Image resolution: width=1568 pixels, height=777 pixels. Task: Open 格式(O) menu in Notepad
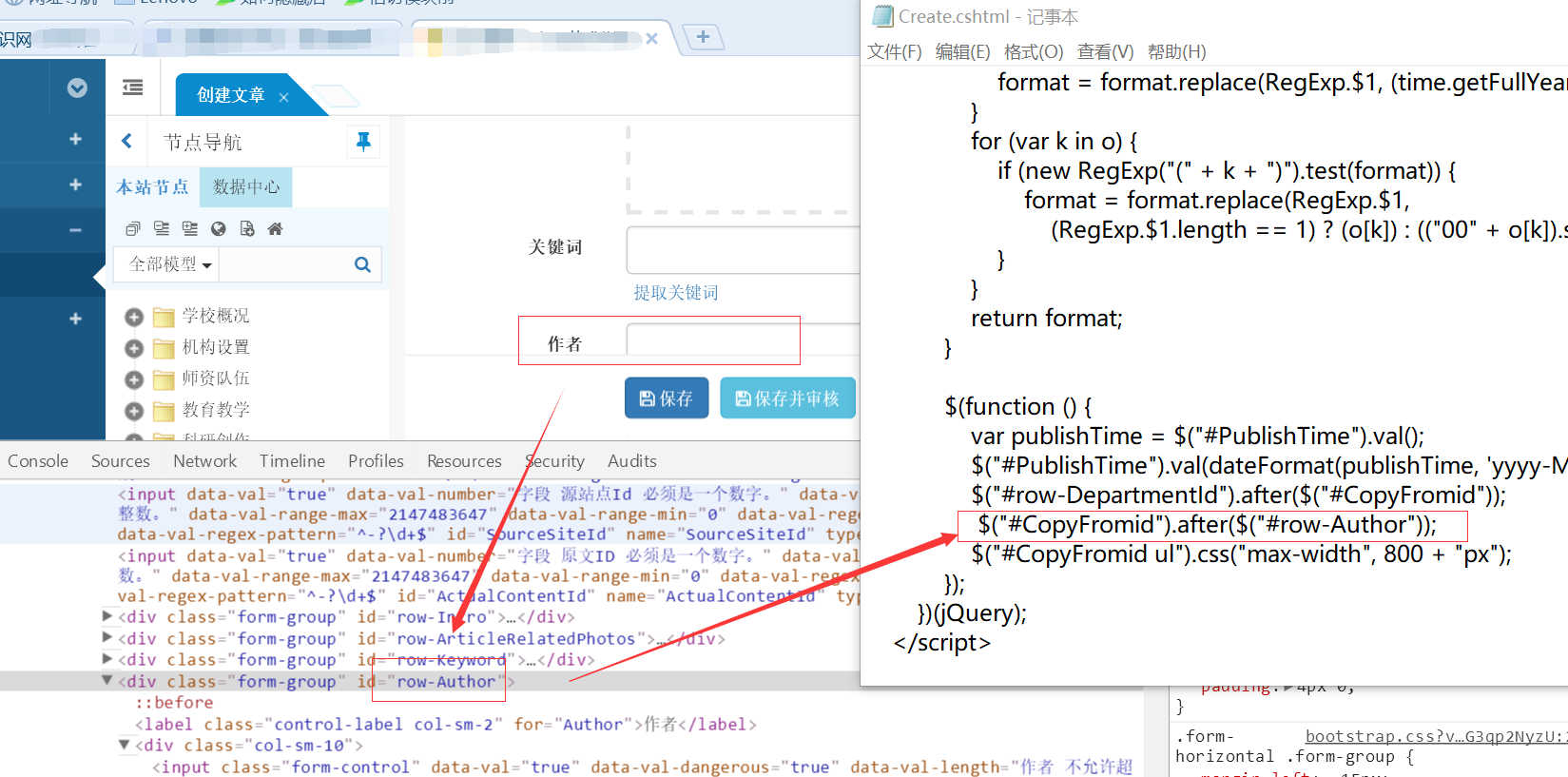tap(1033, 52)
